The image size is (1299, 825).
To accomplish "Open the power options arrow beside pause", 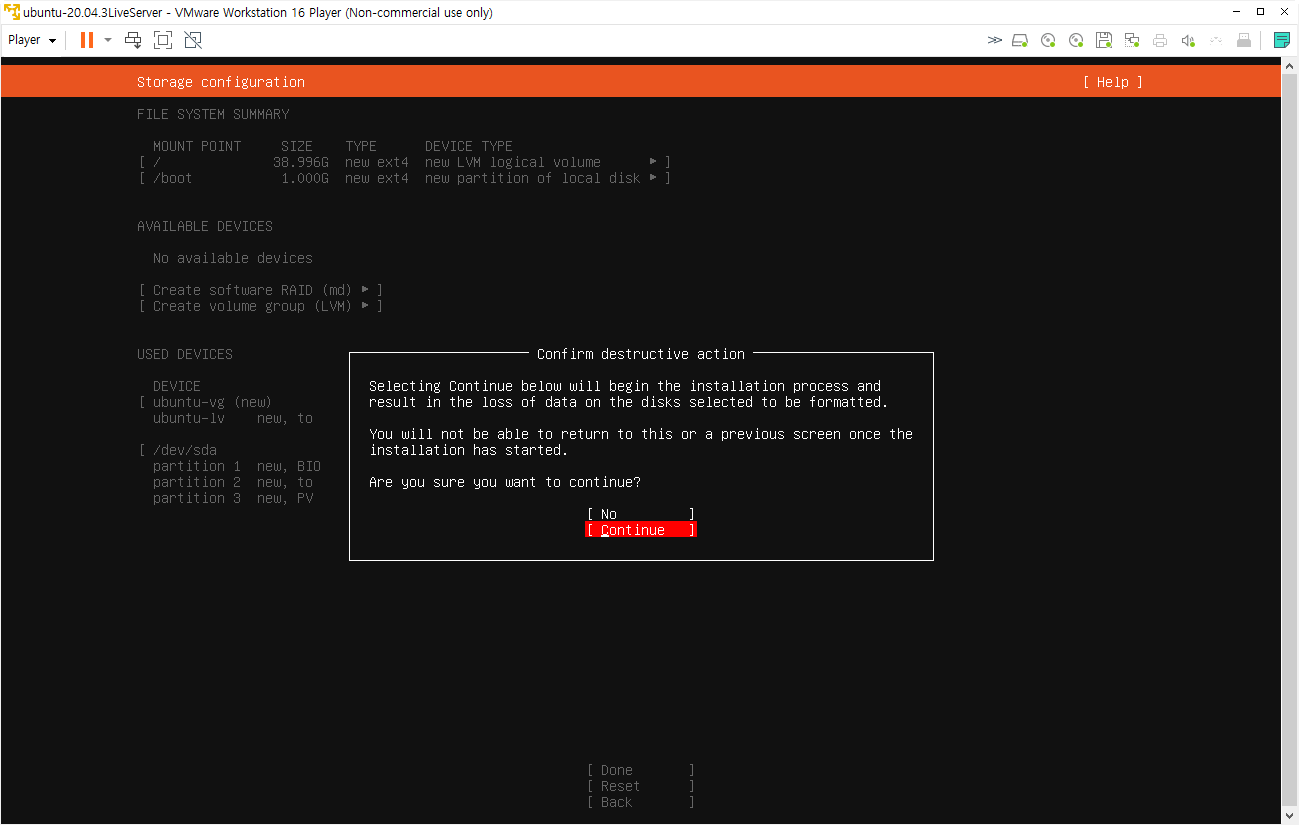I will (108, 40).
